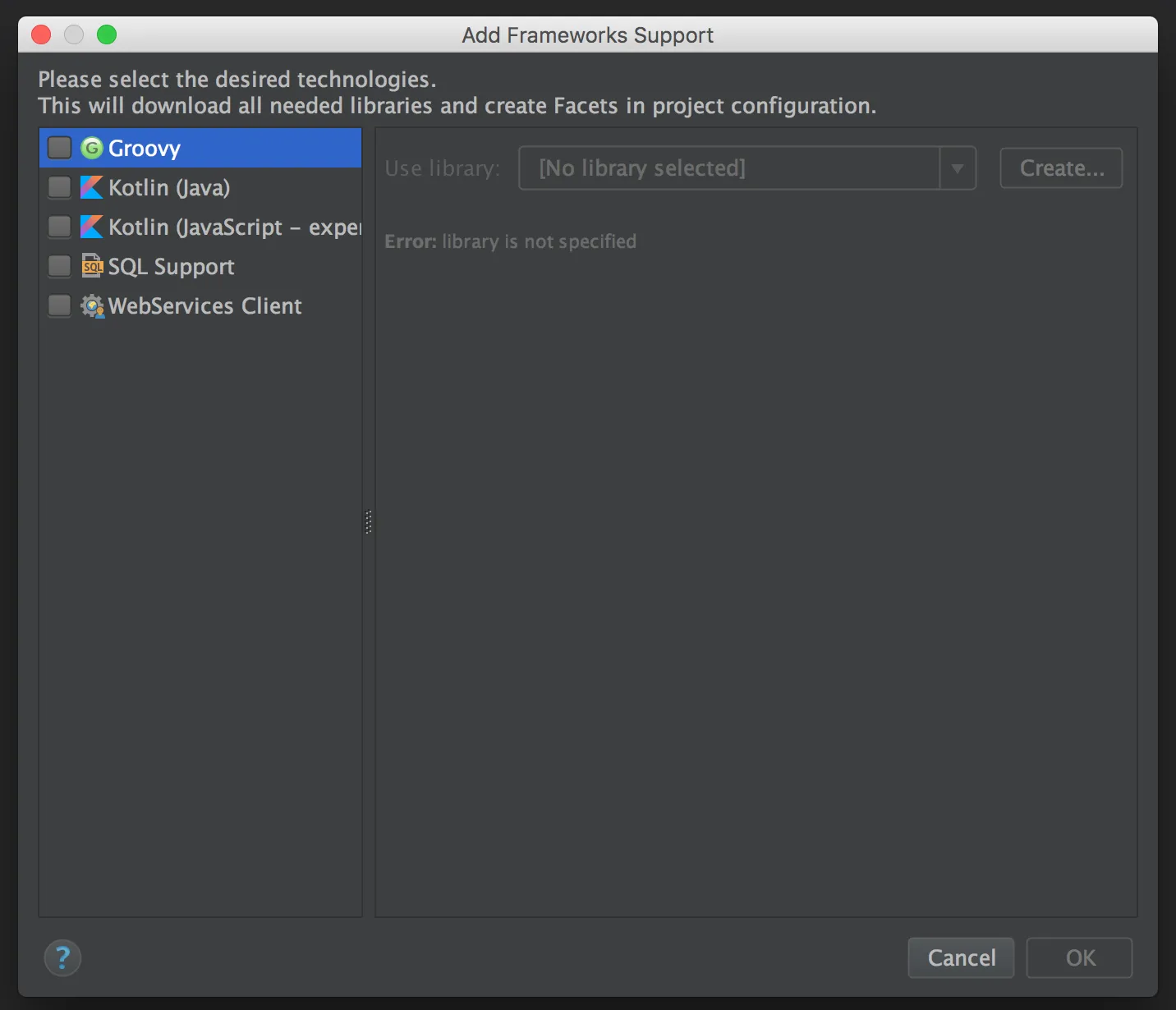Select the WebServices Client list entry
The width and height of the screenshot is (1176, 1010).
(x=200, y=305)
